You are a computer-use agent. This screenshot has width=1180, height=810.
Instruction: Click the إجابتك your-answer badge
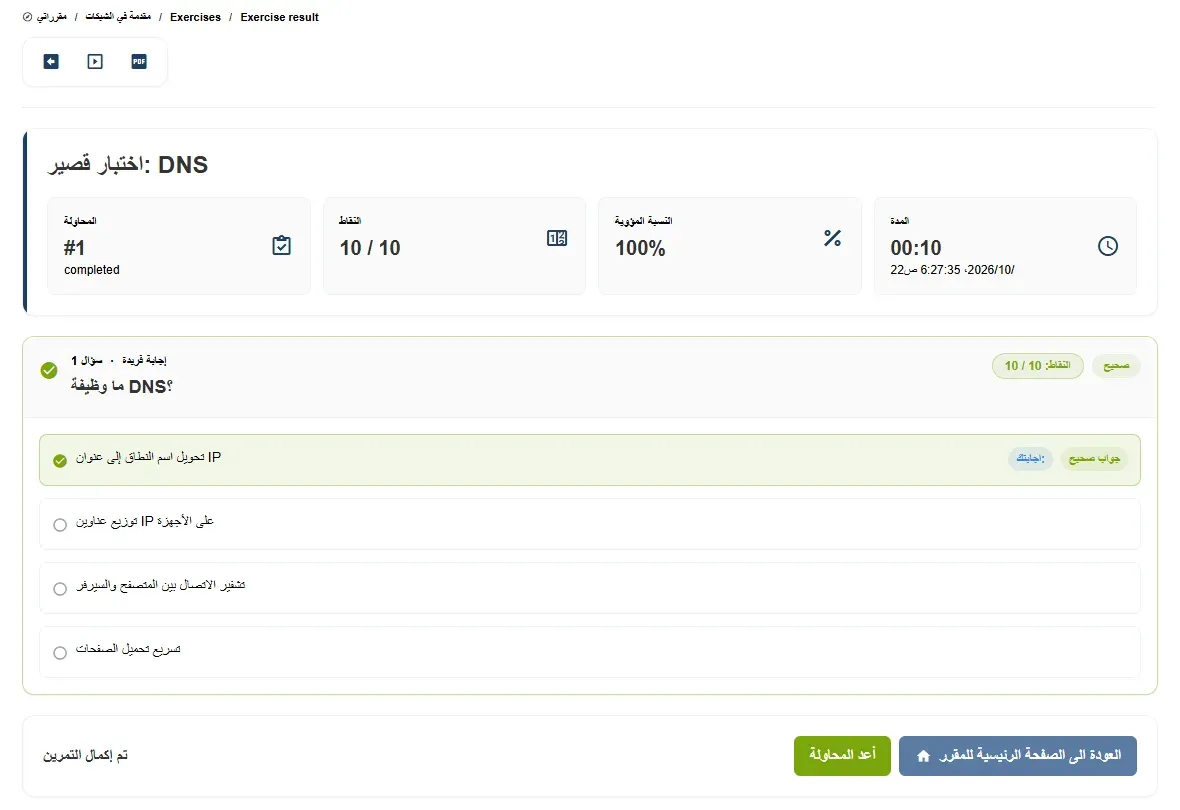click(1030, 458)
